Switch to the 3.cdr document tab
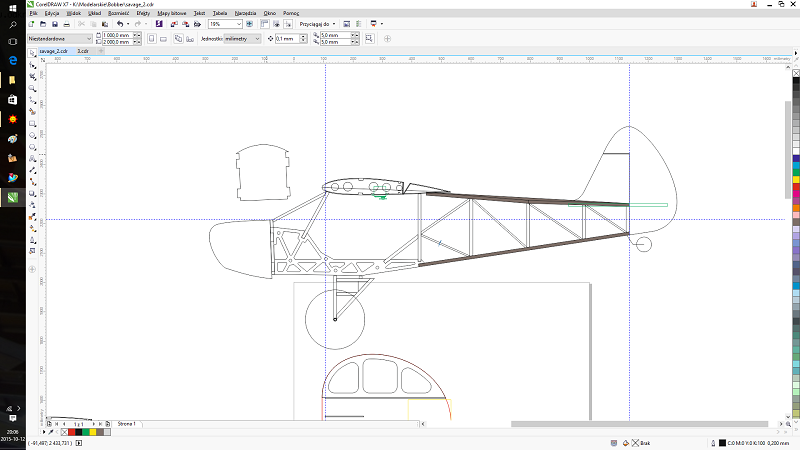800x450 pixels. [83, 51]
